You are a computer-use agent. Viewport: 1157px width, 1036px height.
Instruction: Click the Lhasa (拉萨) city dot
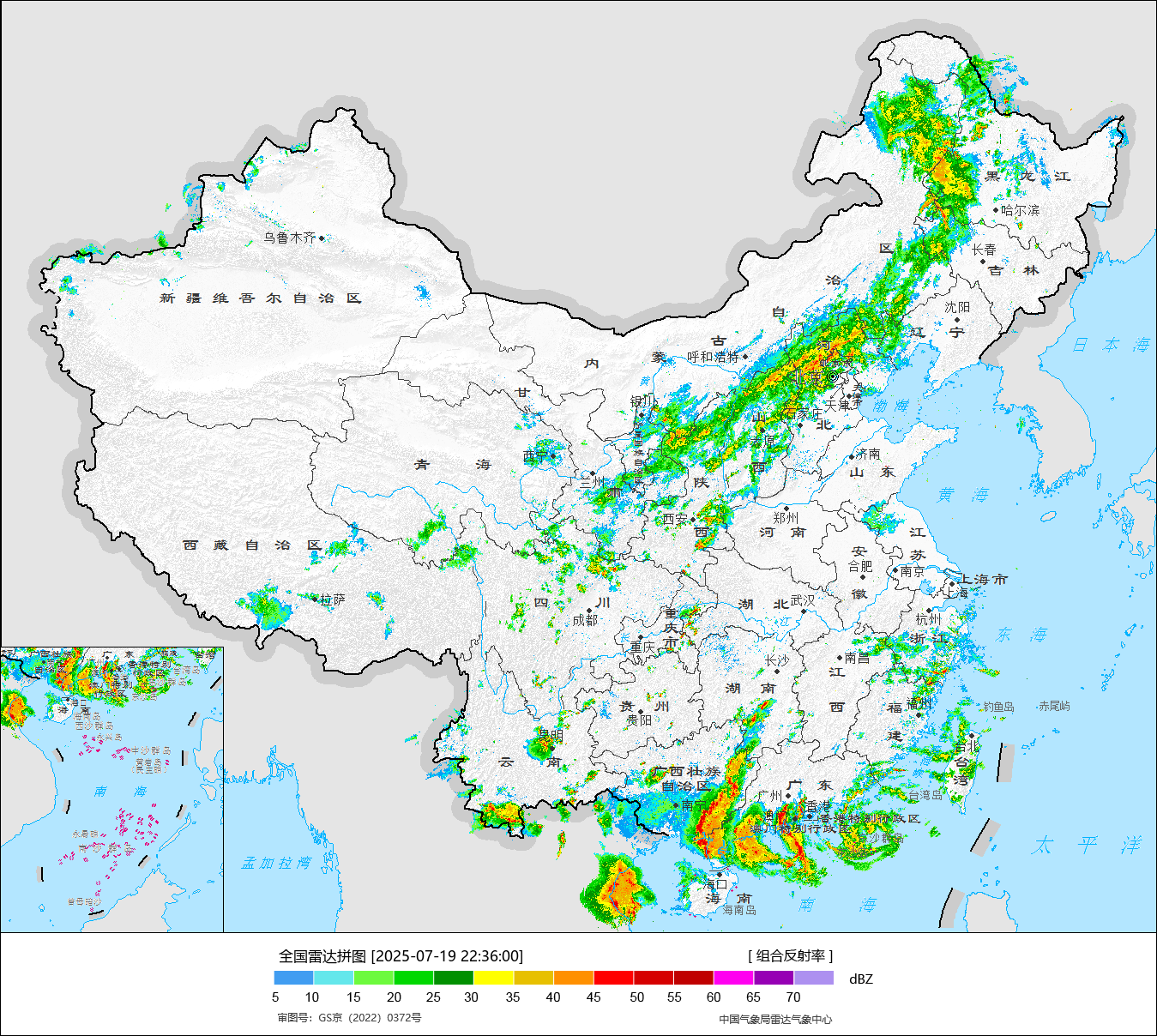pyautogui.click(x=316, y=599)
